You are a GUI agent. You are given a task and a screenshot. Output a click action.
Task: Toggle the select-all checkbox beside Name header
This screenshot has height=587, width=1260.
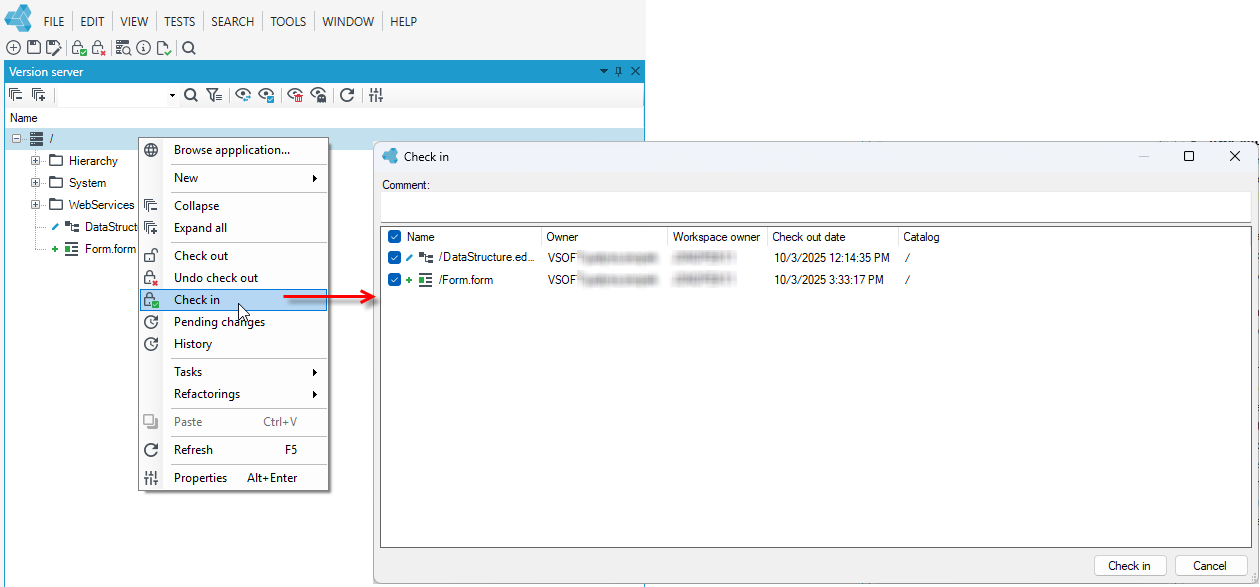click(394, 237)
